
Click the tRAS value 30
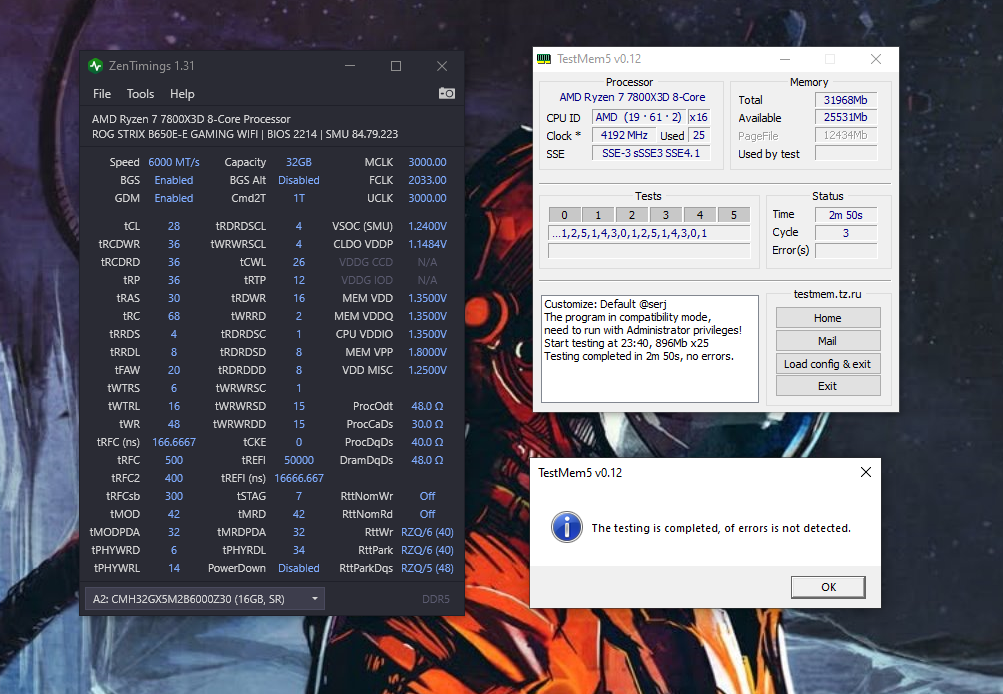pyautogui.click(x=174, y=298)
